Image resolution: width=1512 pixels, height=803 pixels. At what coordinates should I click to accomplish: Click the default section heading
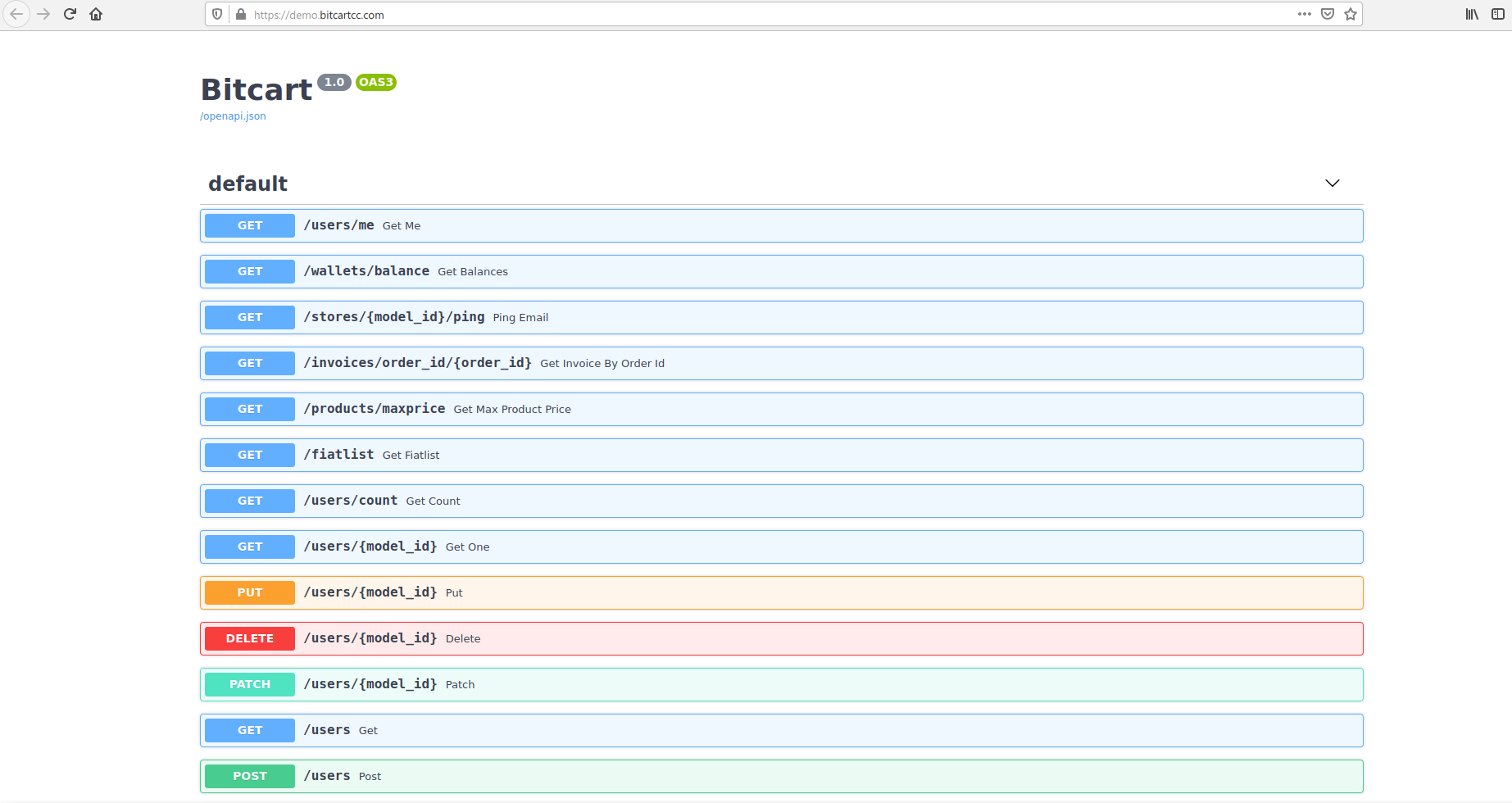[x=247, y=184]
